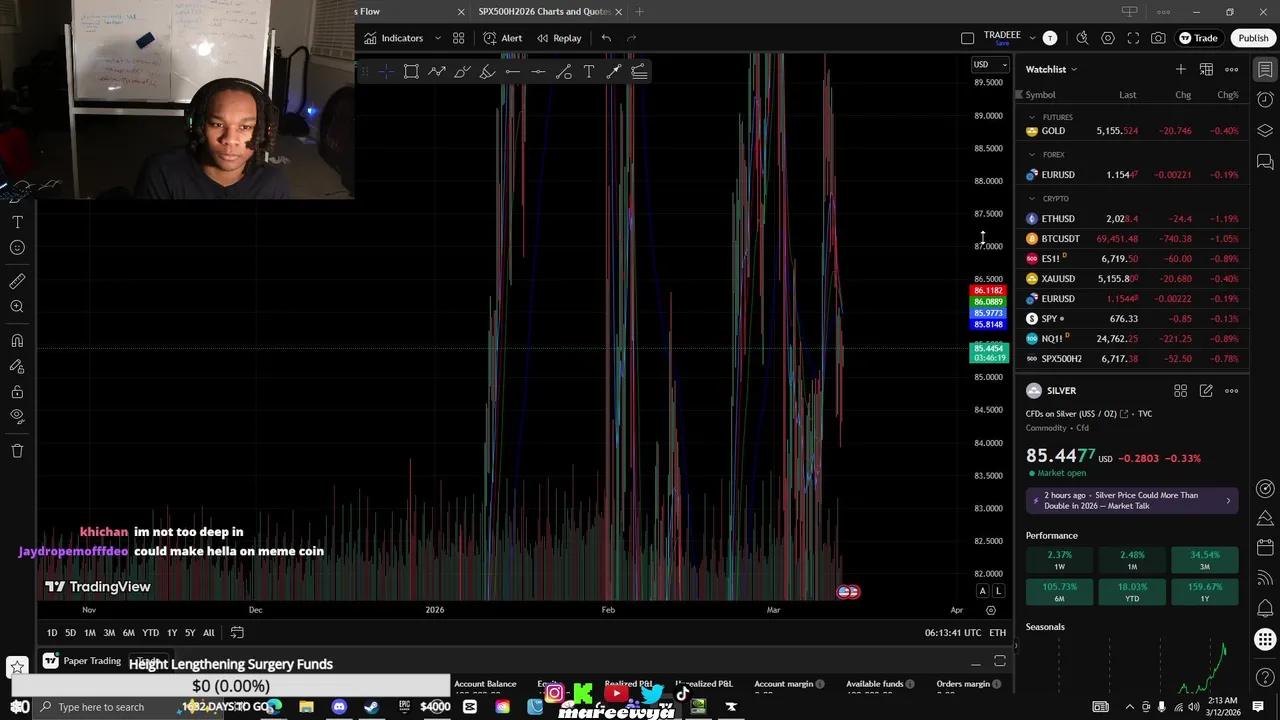
Task: Select the Text annotation tool
Action: 588,71
